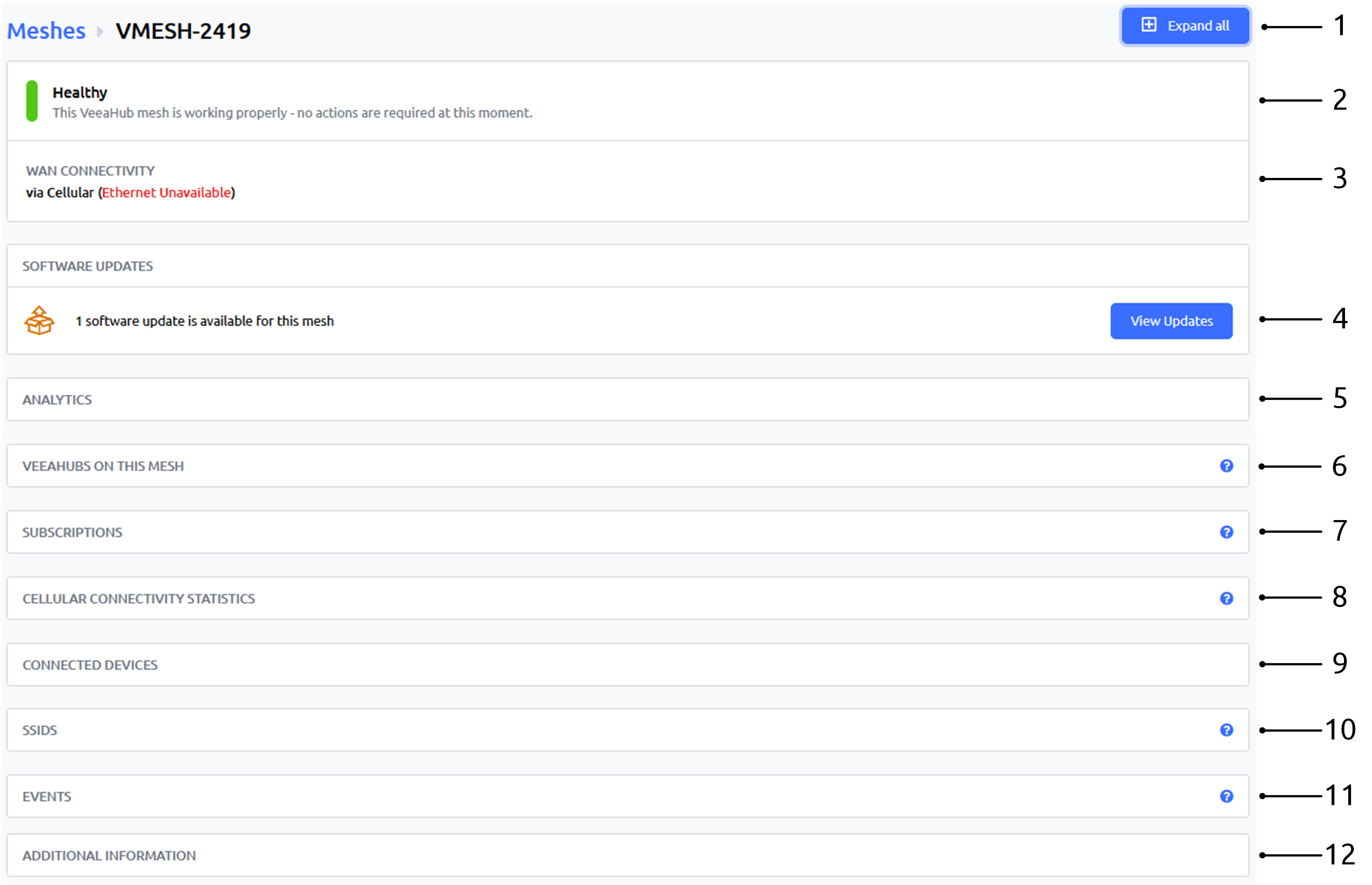
Task: Expand the SOFTWARE UPDATES section header
Action: [628, 266]
